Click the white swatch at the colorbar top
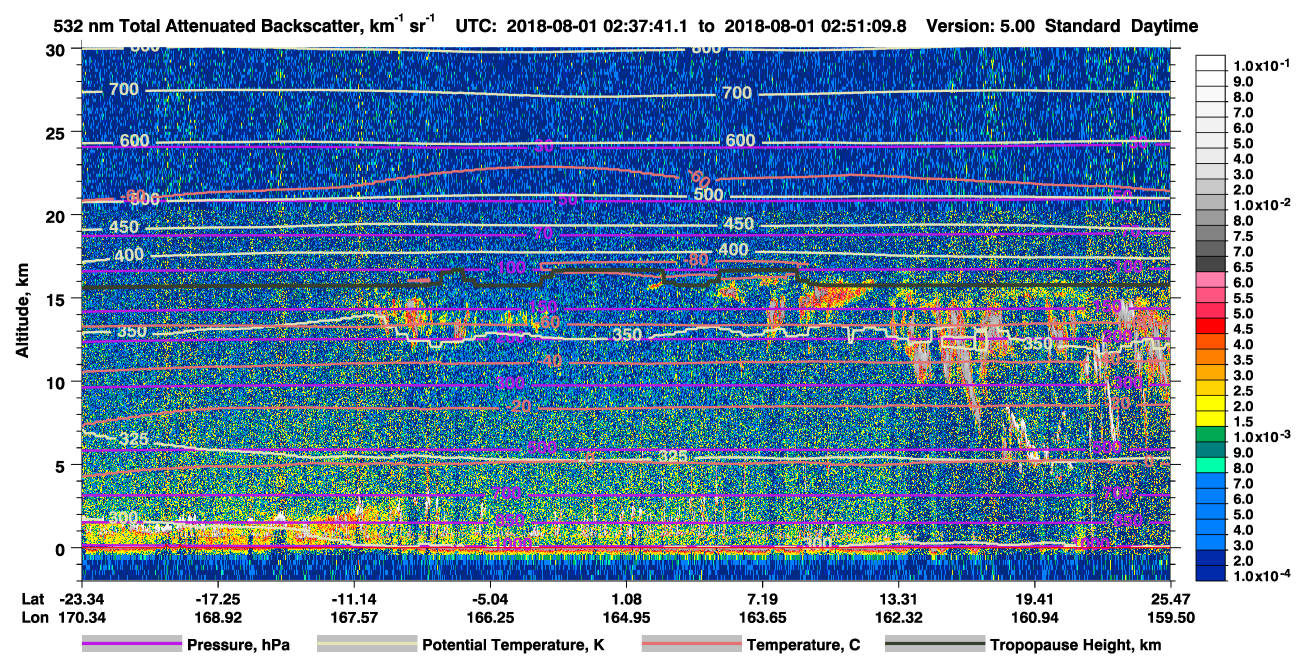 (x=1211, y=62)
